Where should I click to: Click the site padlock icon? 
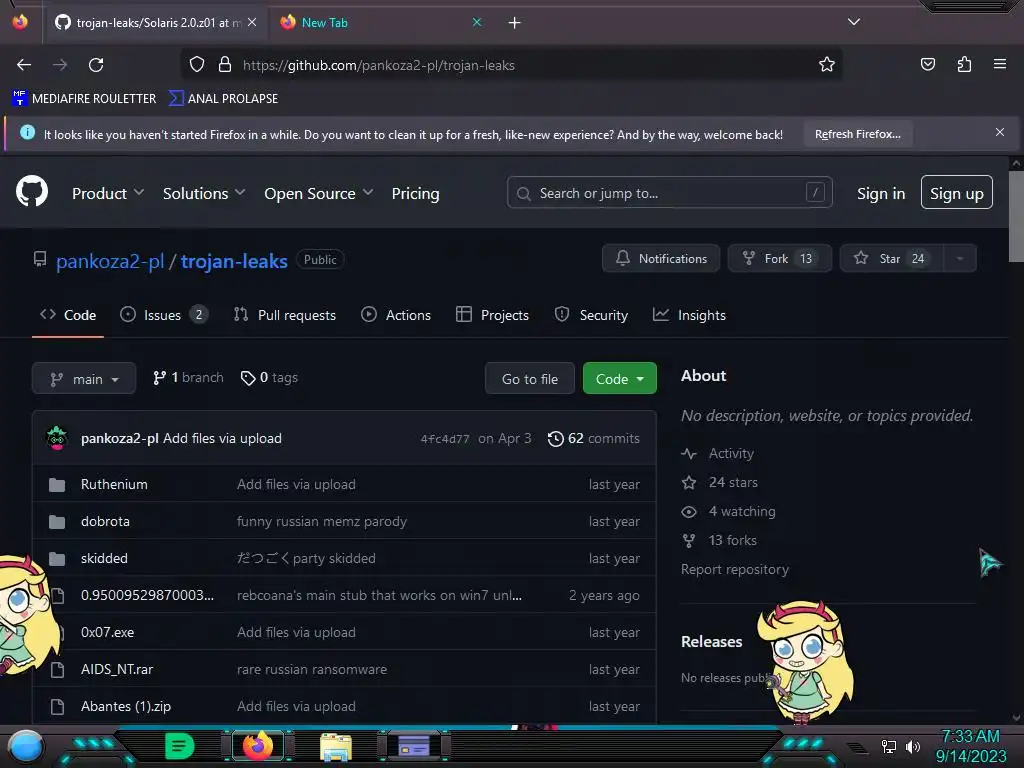coord(225,64)
